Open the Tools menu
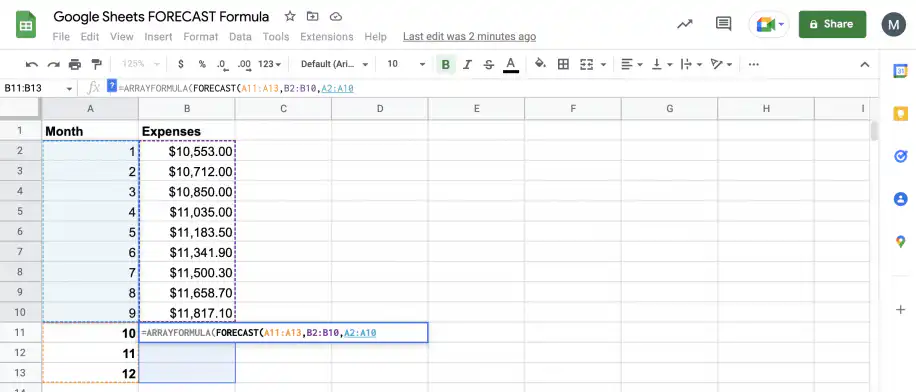 276,37
